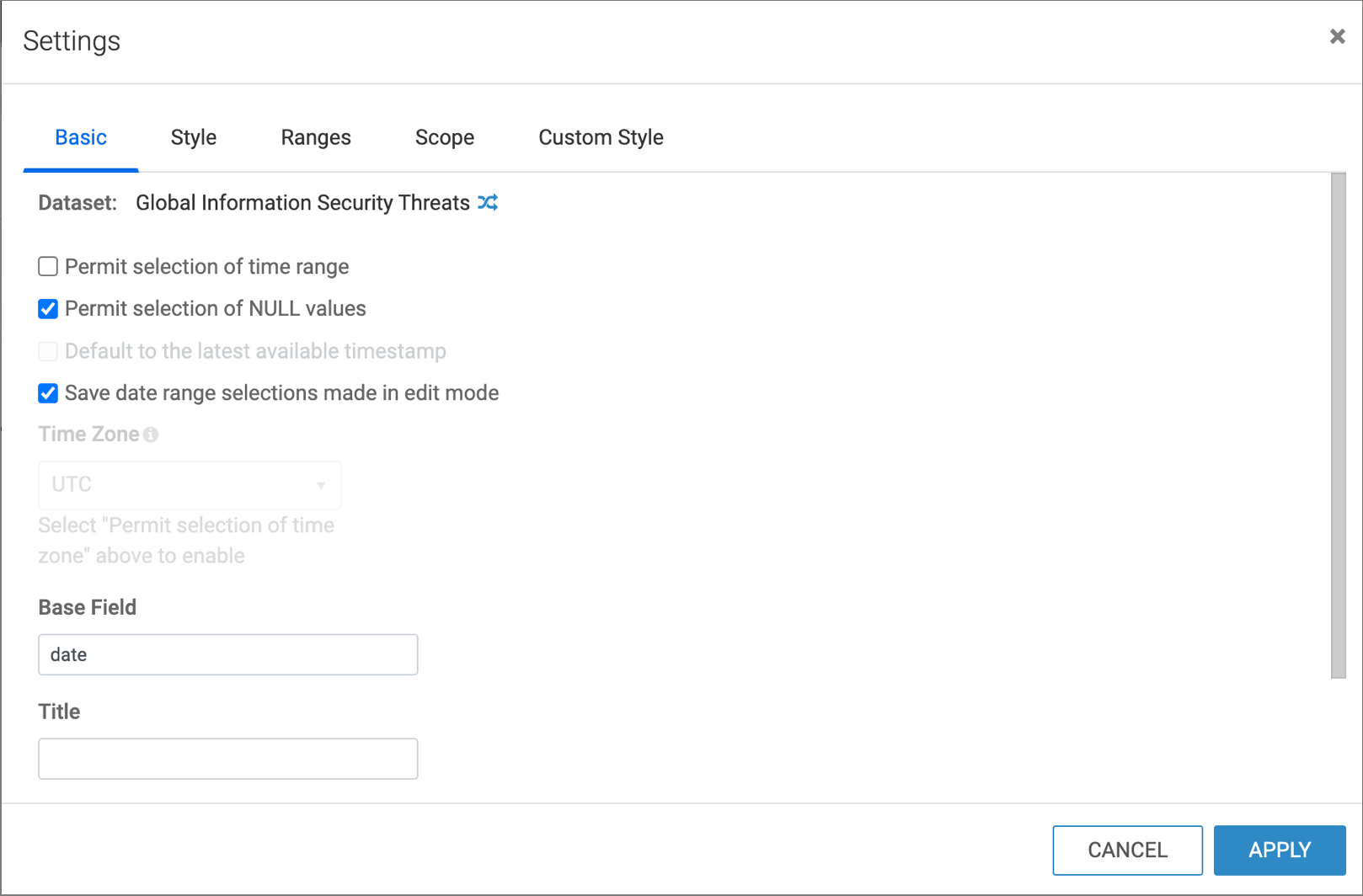Switch to the Style tab
This screenshot has width=1363, height=896.
[193, 137]
